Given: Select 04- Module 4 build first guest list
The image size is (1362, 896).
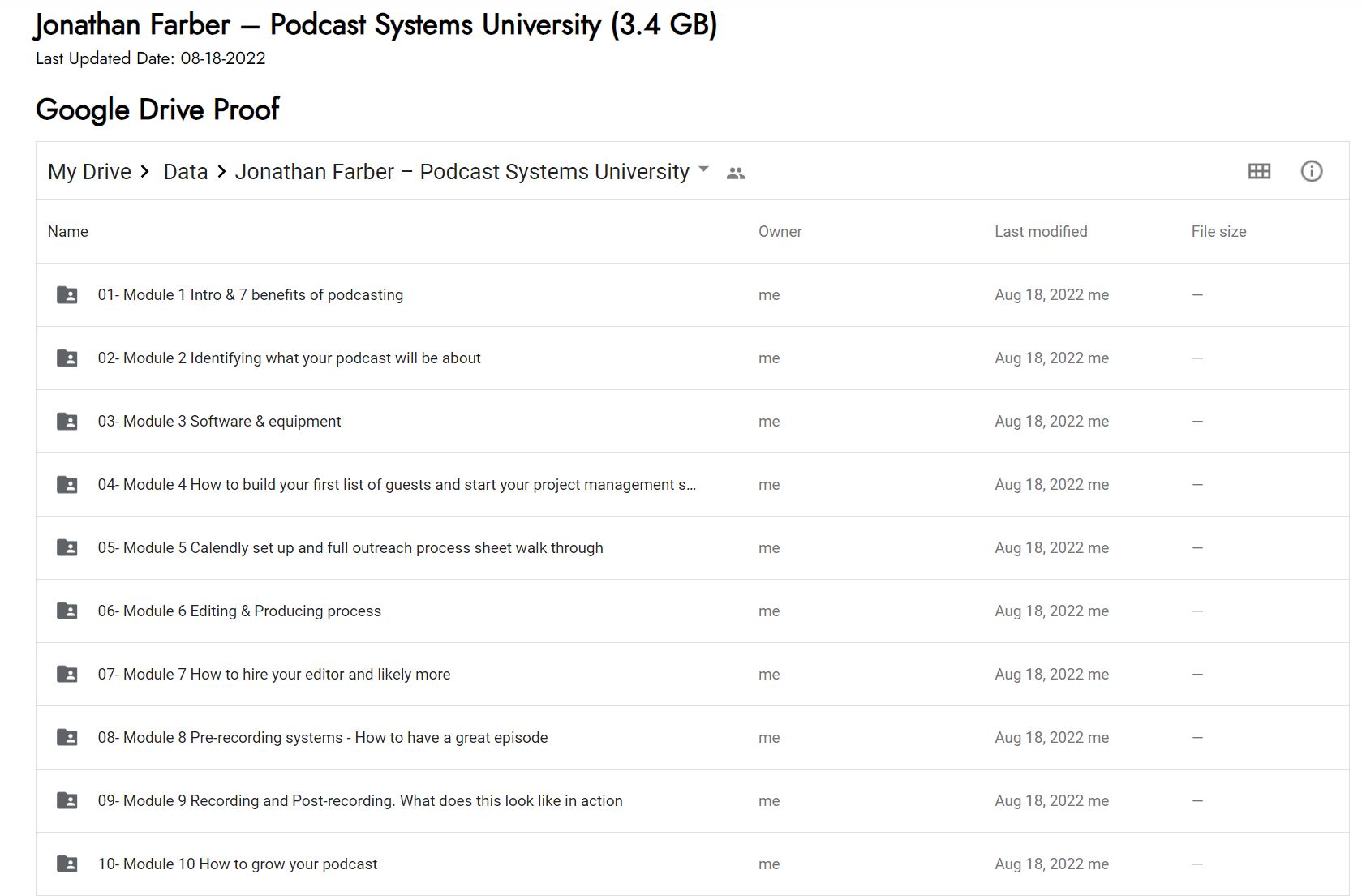Looking at the screenshot, I should point(397,484).
